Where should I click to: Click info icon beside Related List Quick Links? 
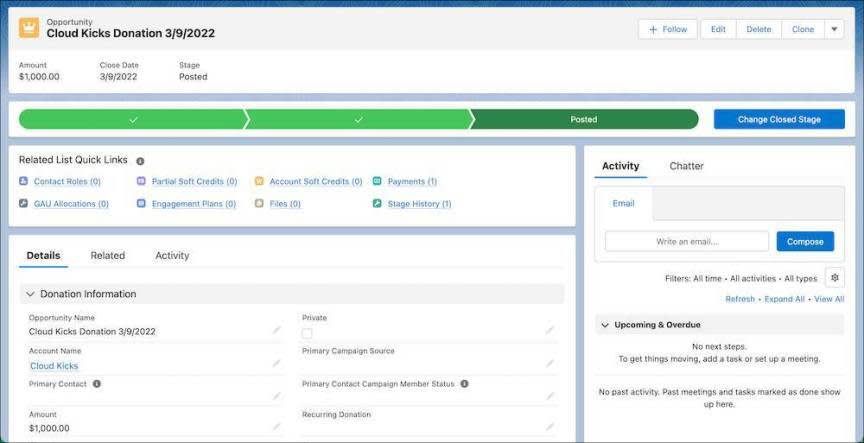[x=140, y=161]
